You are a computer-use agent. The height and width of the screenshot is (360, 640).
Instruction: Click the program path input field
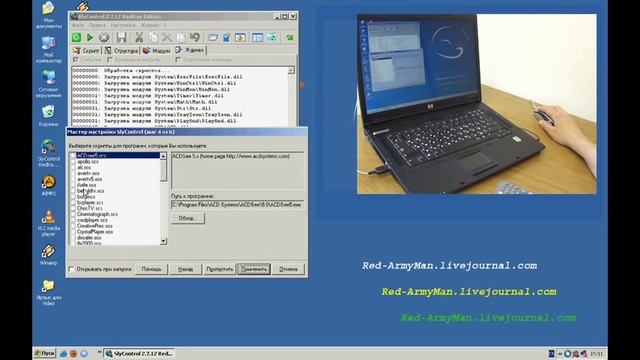238,204
